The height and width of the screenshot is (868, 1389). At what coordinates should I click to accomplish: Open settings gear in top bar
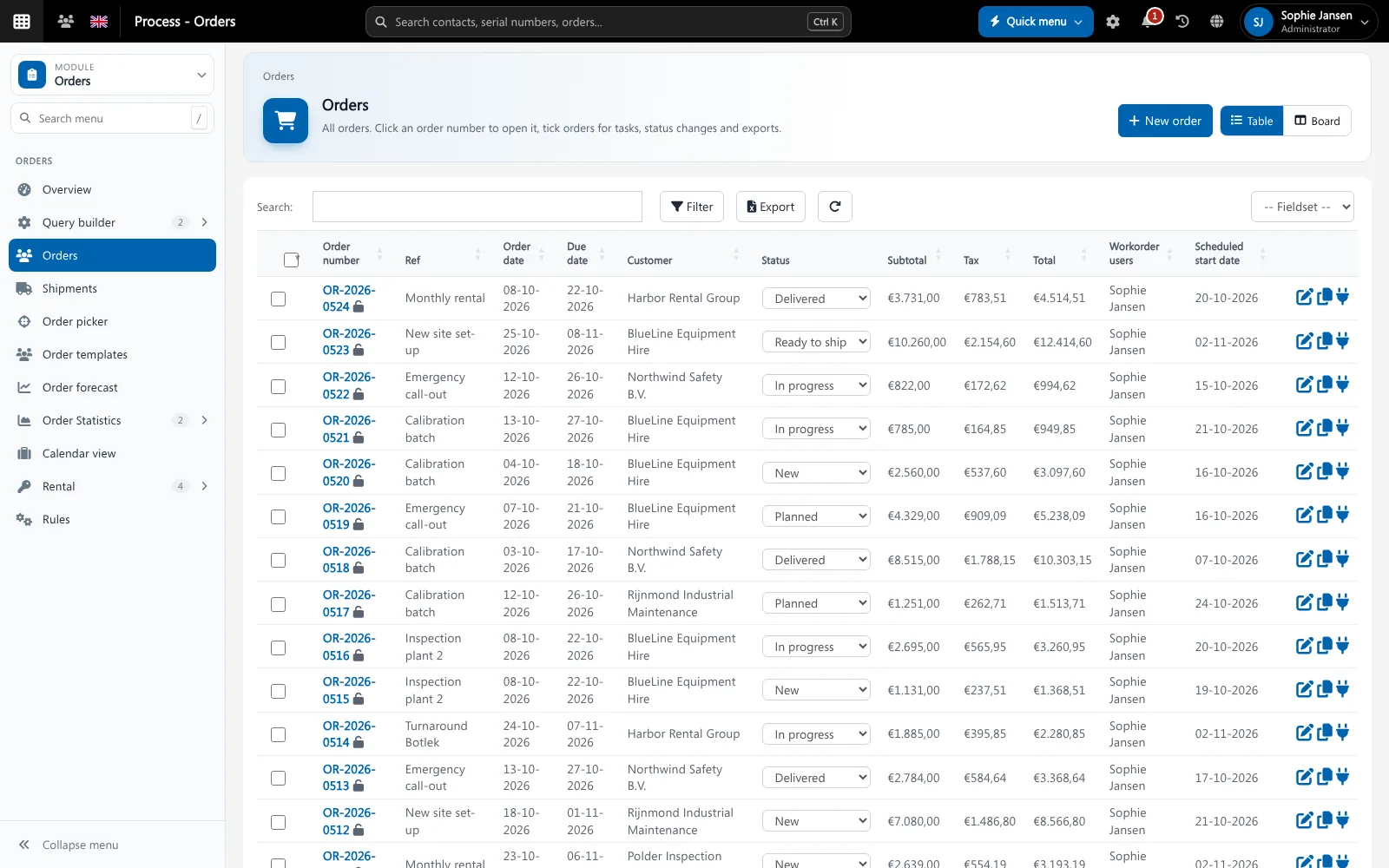tap(1113, 22)
